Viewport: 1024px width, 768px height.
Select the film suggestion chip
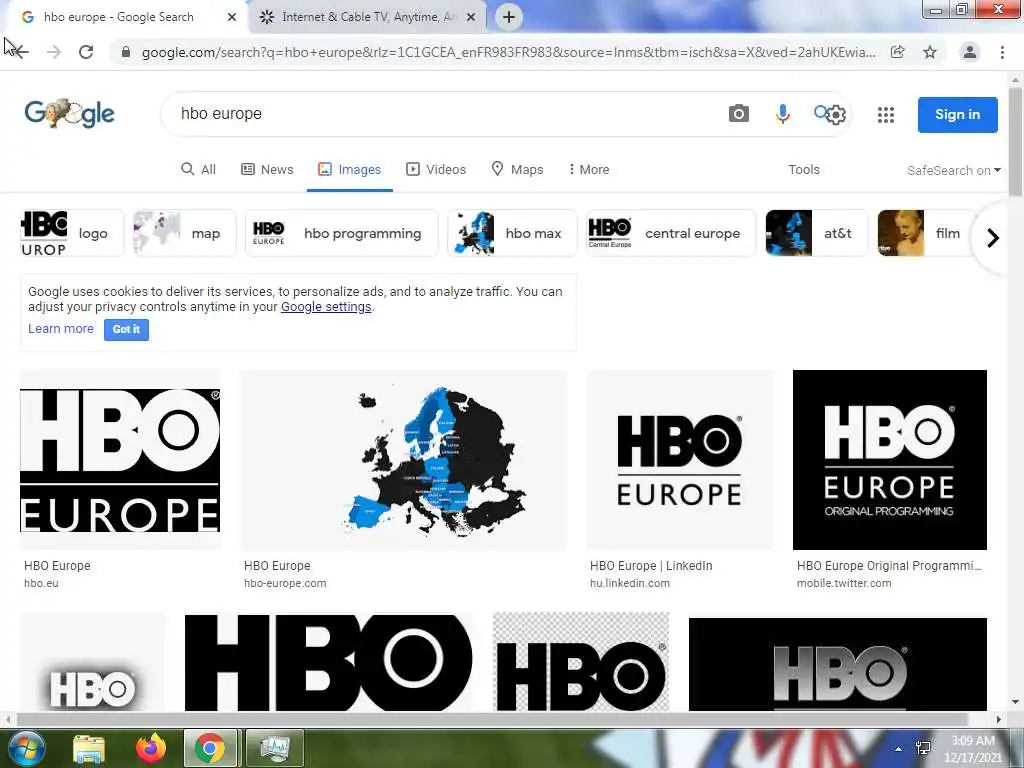tap(927, 233)
